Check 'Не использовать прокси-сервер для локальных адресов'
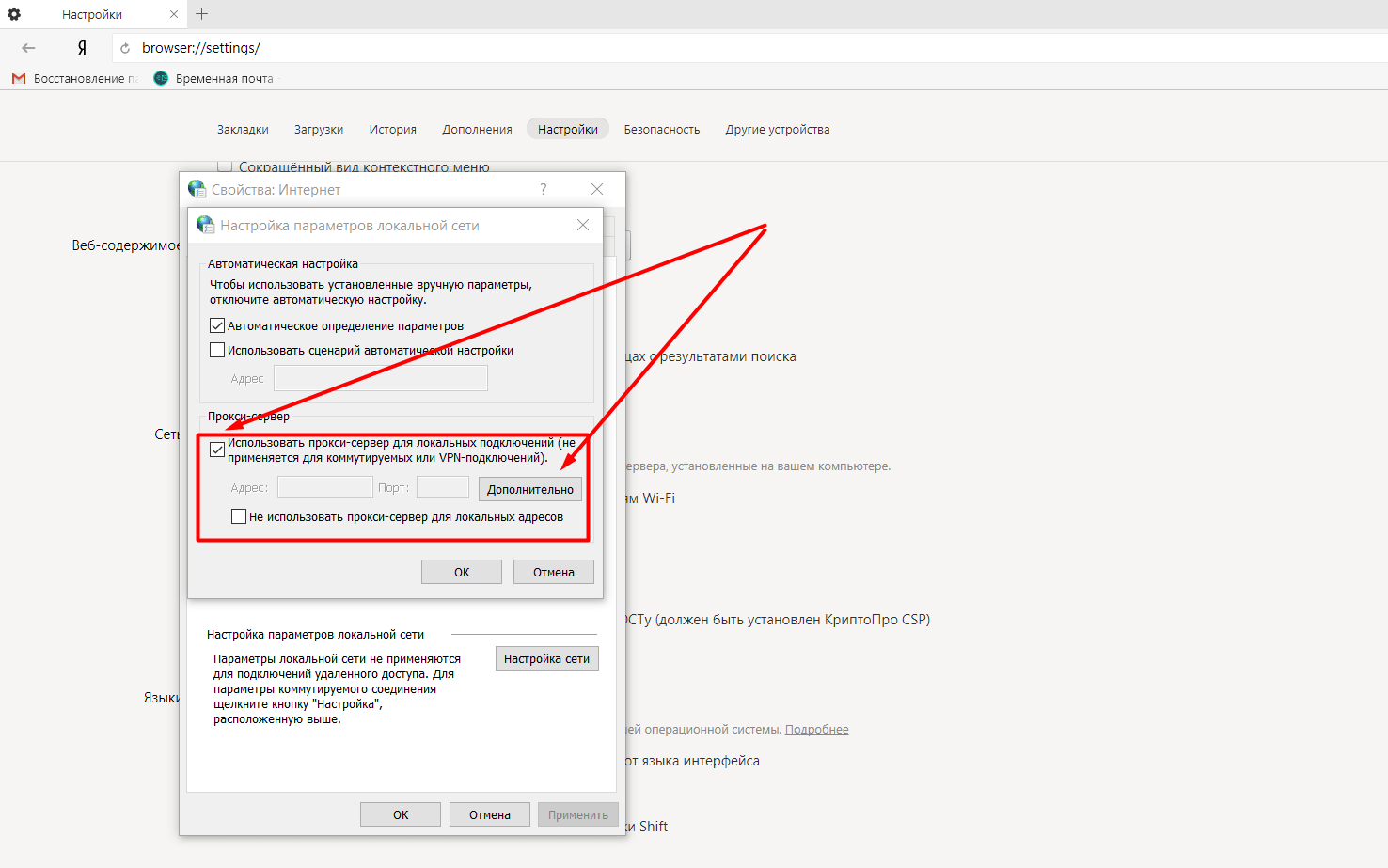The height and width of the screenshot is (868, 1388). (239, 516)
